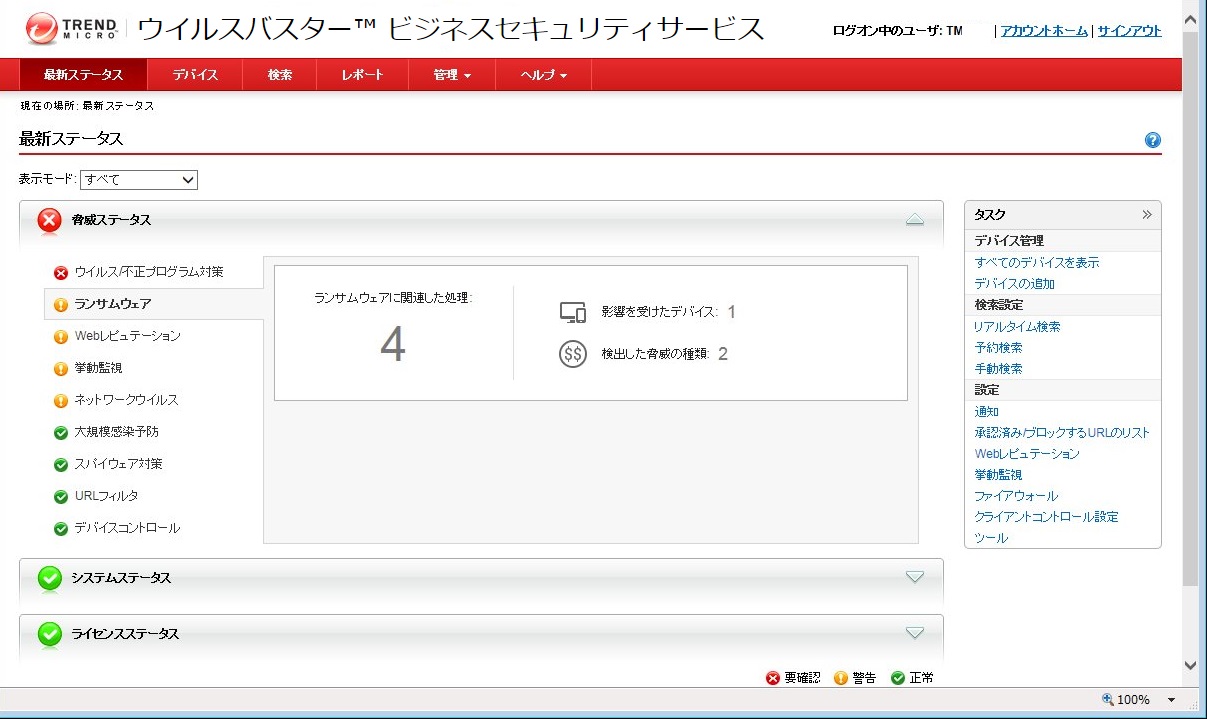Click the vertical scrollbar down arrow
Image resolution: width=1207 pixels, height=719 pixels.
click(x=1190, y=664)
